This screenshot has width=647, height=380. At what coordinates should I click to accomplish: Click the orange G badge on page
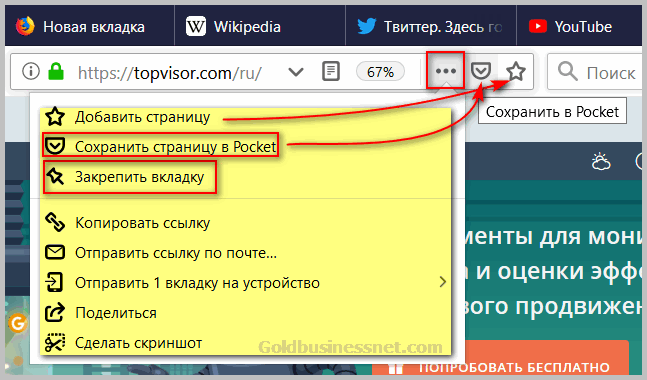pyautogui.click(x=17, y=323)
